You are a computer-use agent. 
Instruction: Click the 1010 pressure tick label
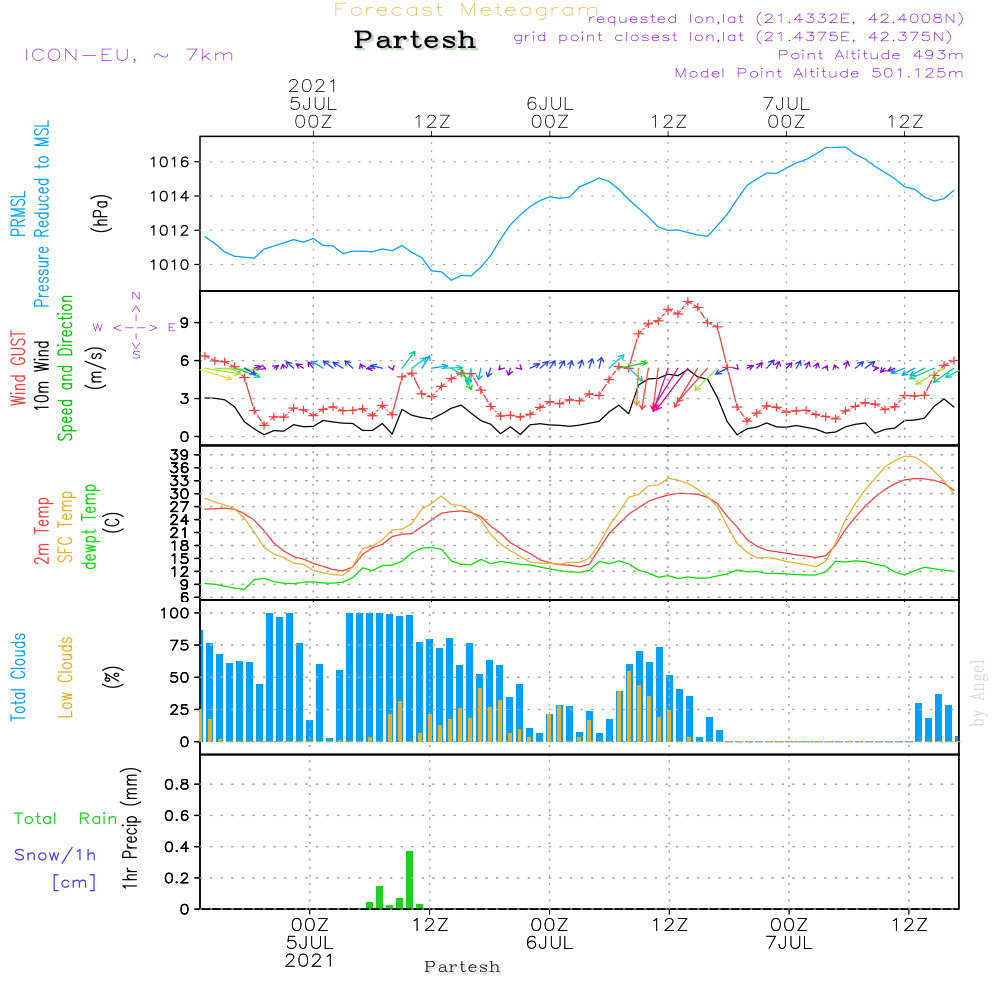tap(170, 265)
